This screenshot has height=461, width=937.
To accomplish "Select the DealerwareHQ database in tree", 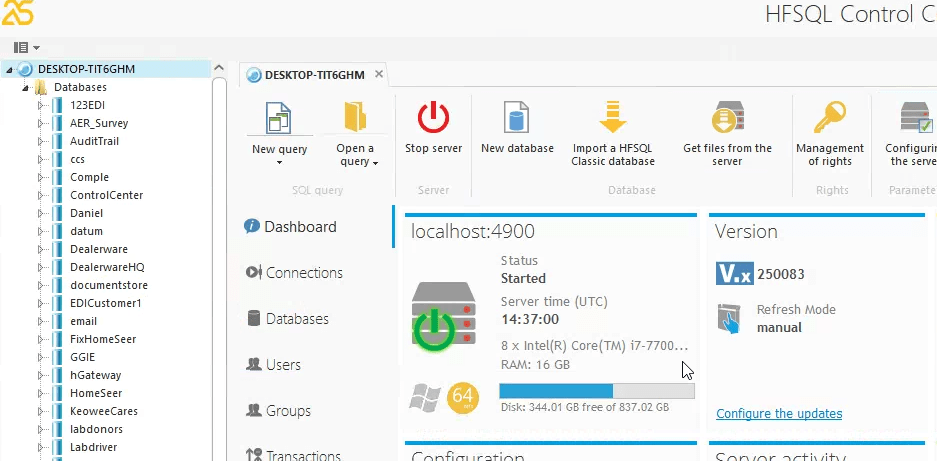I will [x=107, y=267].
